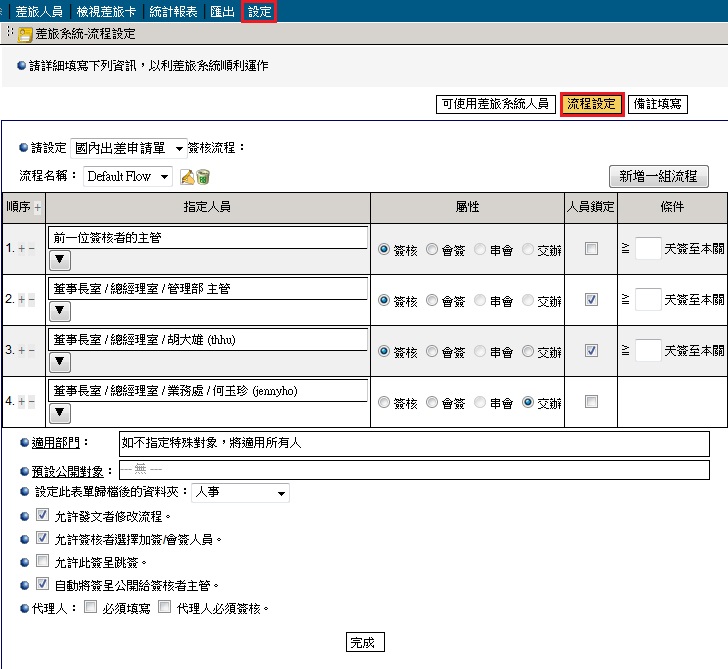Check 代理人必須簽核 checkbox
The width and height of the screenshot is (728, 669).
point(165,607)
